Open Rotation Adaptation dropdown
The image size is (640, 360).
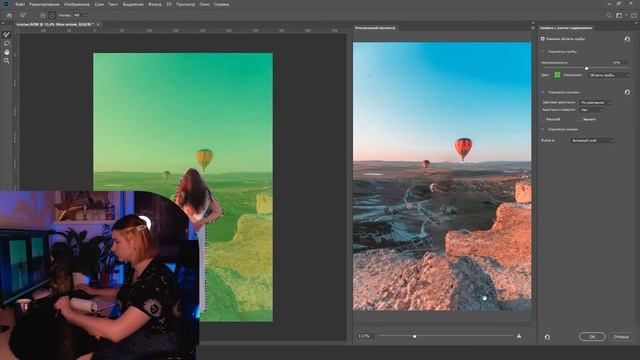coord(590,110)
